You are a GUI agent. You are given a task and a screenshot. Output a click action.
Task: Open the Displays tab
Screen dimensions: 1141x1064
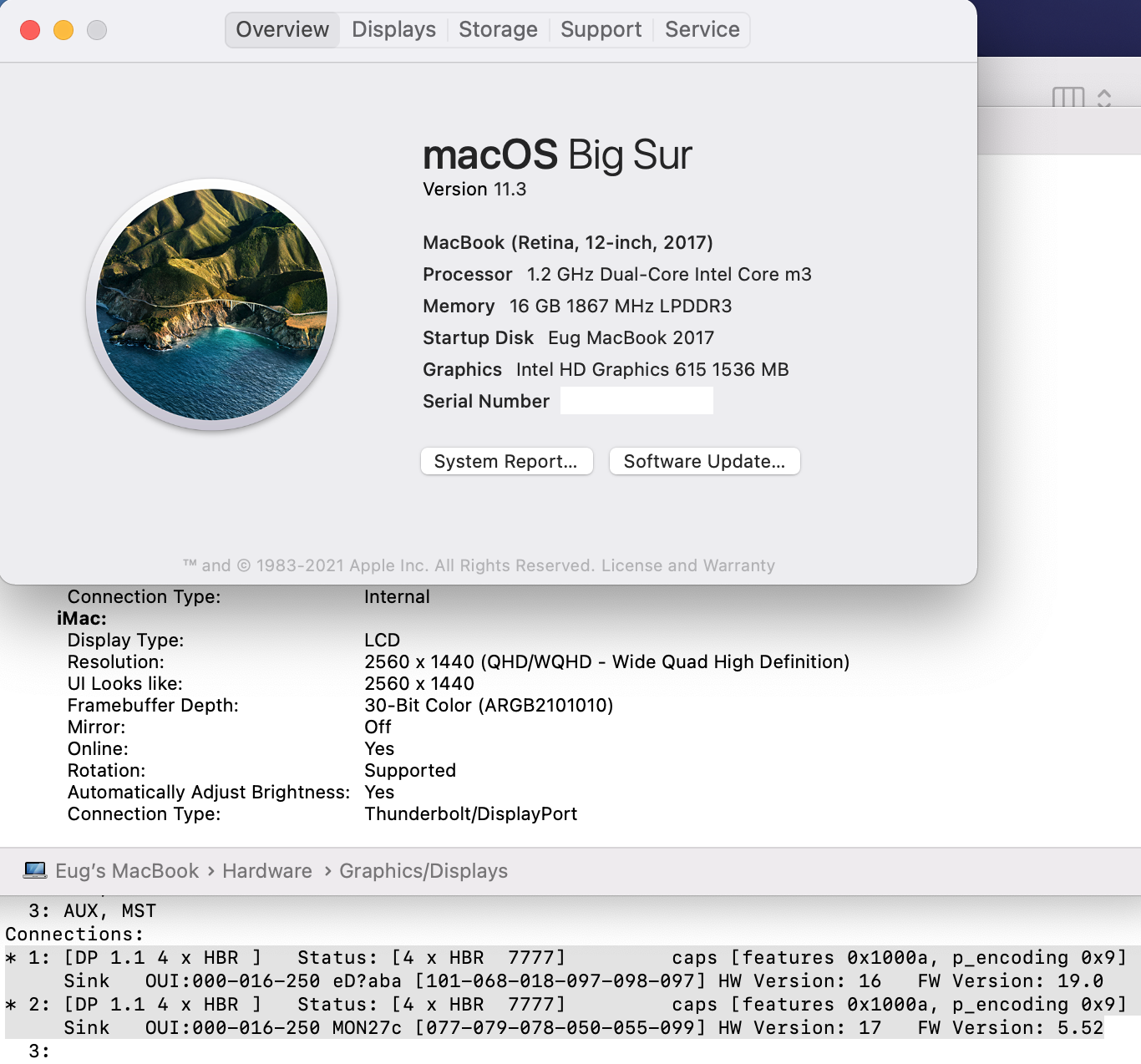coord(393,30)
